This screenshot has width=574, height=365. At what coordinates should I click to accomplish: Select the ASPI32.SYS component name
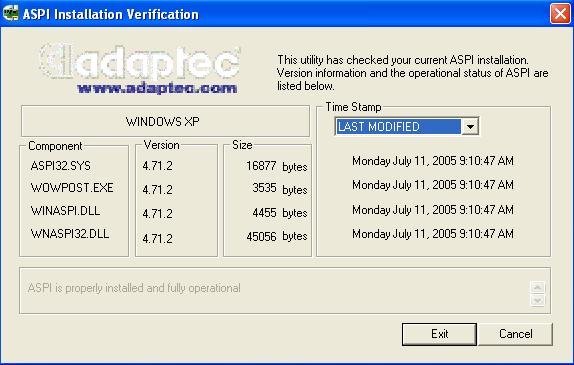[x=60, y=166]
